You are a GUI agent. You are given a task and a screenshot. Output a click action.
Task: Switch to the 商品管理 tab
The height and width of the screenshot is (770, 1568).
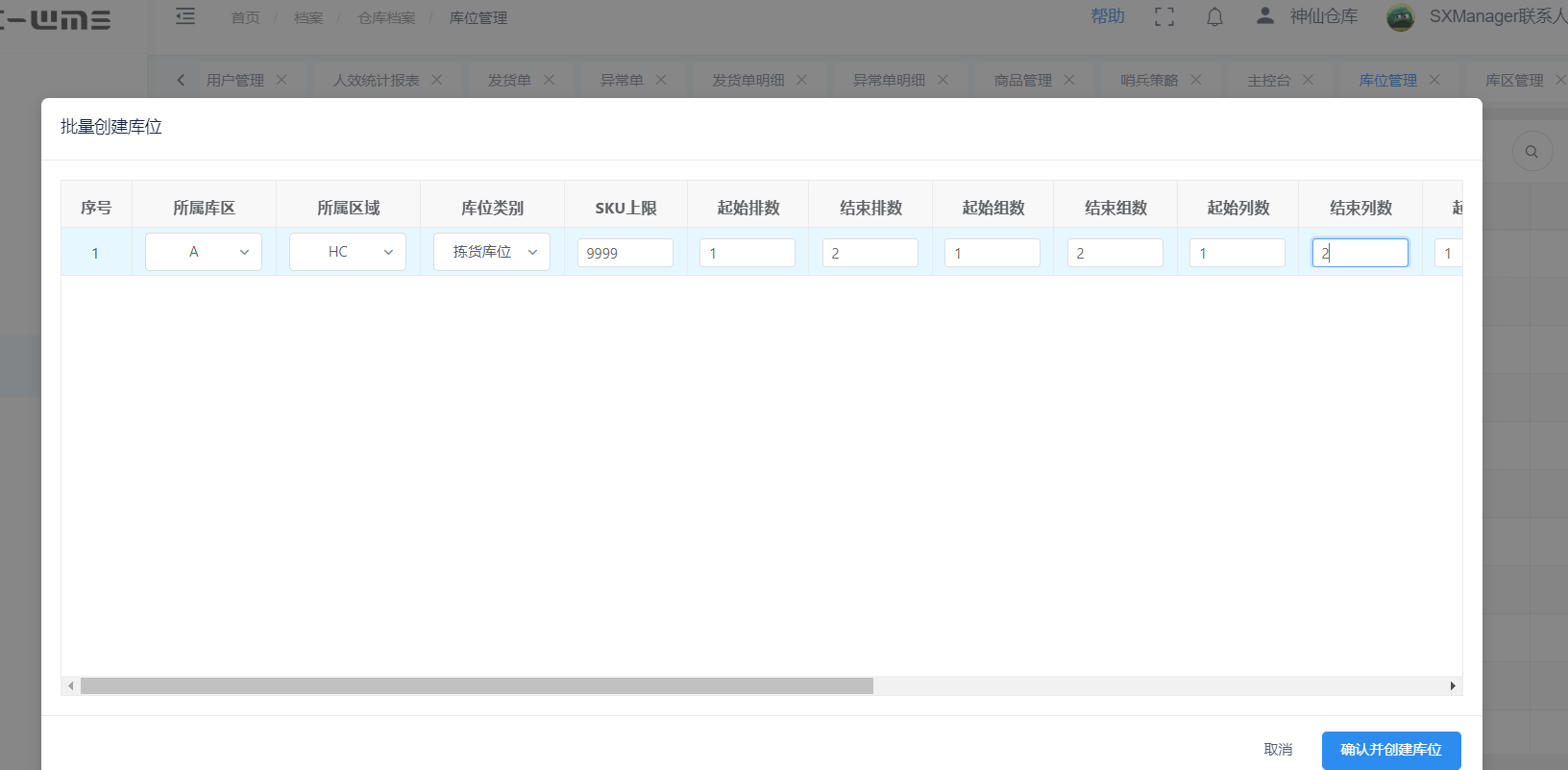1022,80
